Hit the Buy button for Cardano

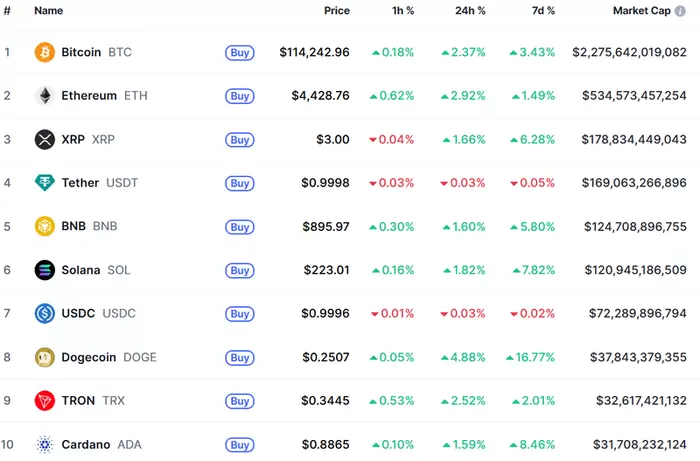(x=239, y=445)
